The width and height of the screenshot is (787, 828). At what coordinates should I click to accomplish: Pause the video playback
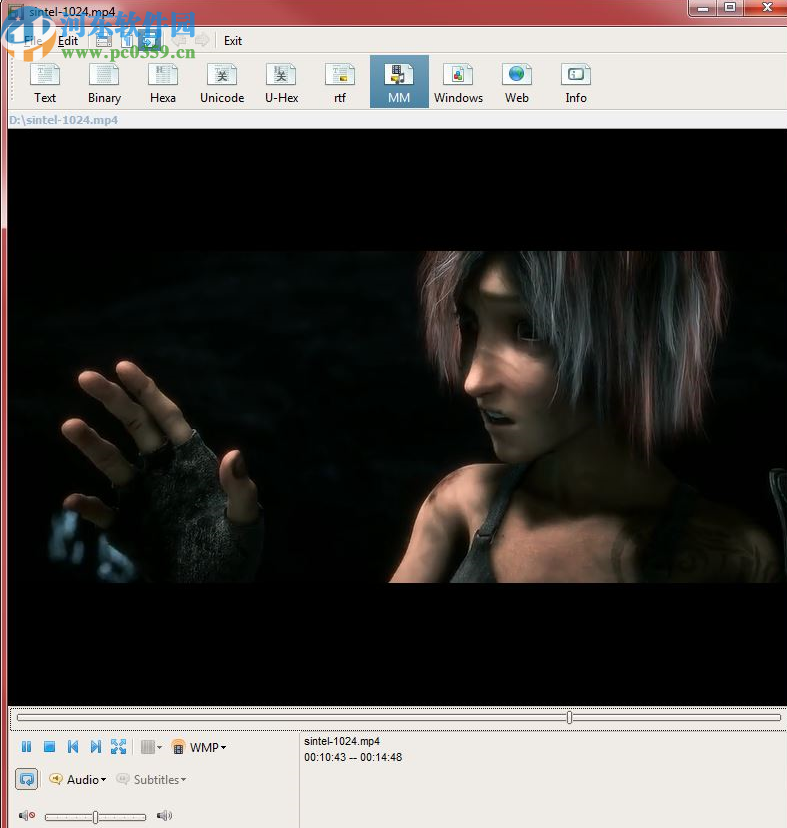pos(27,747)
